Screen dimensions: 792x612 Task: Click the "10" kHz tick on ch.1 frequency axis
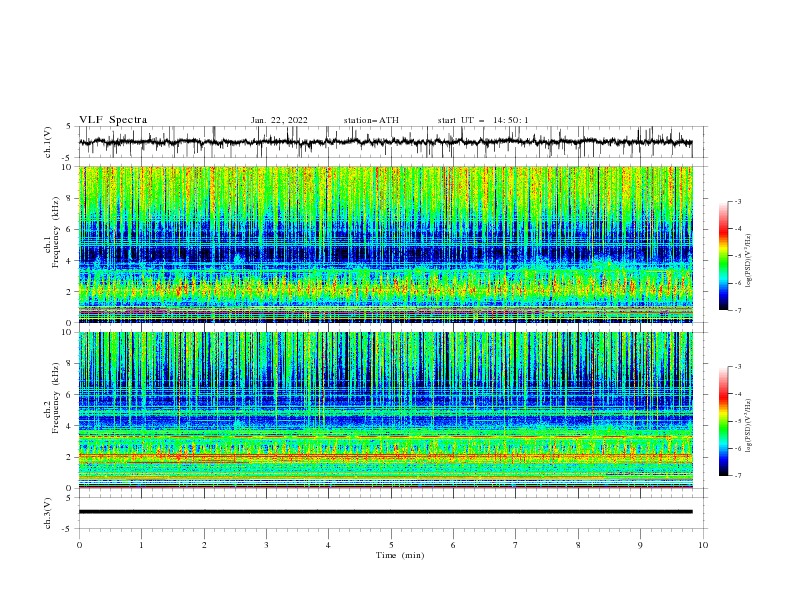tap(67, 167)
